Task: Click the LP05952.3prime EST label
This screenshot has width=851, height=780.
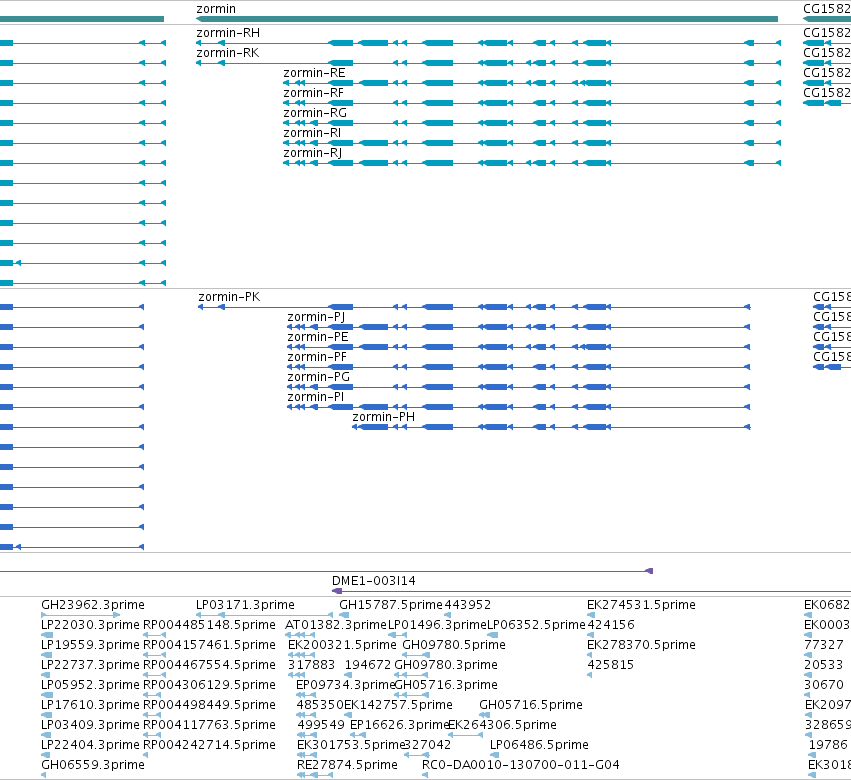Action: coord(90,686)
